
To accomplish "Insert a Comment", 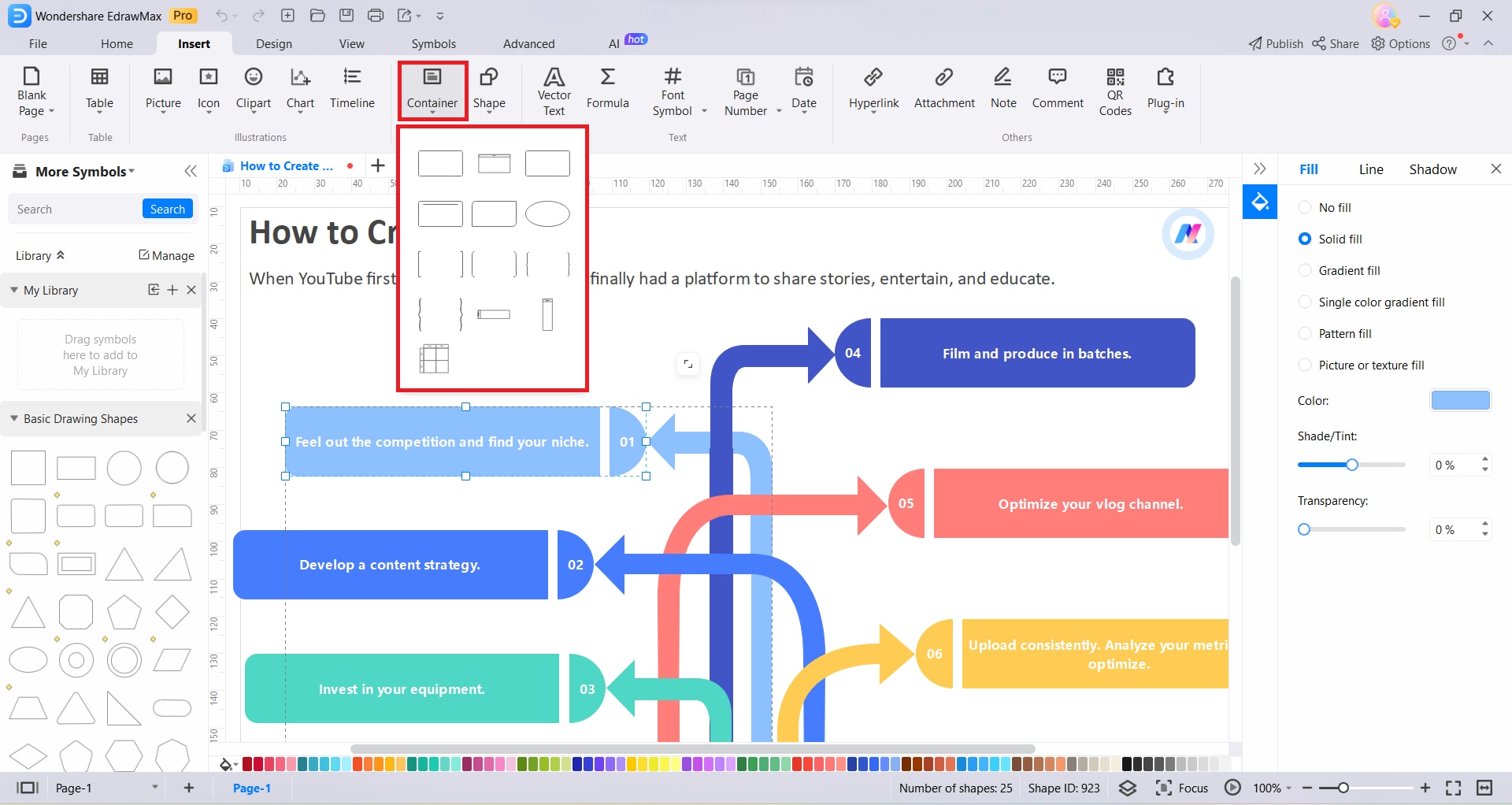I will [1058, 88].
